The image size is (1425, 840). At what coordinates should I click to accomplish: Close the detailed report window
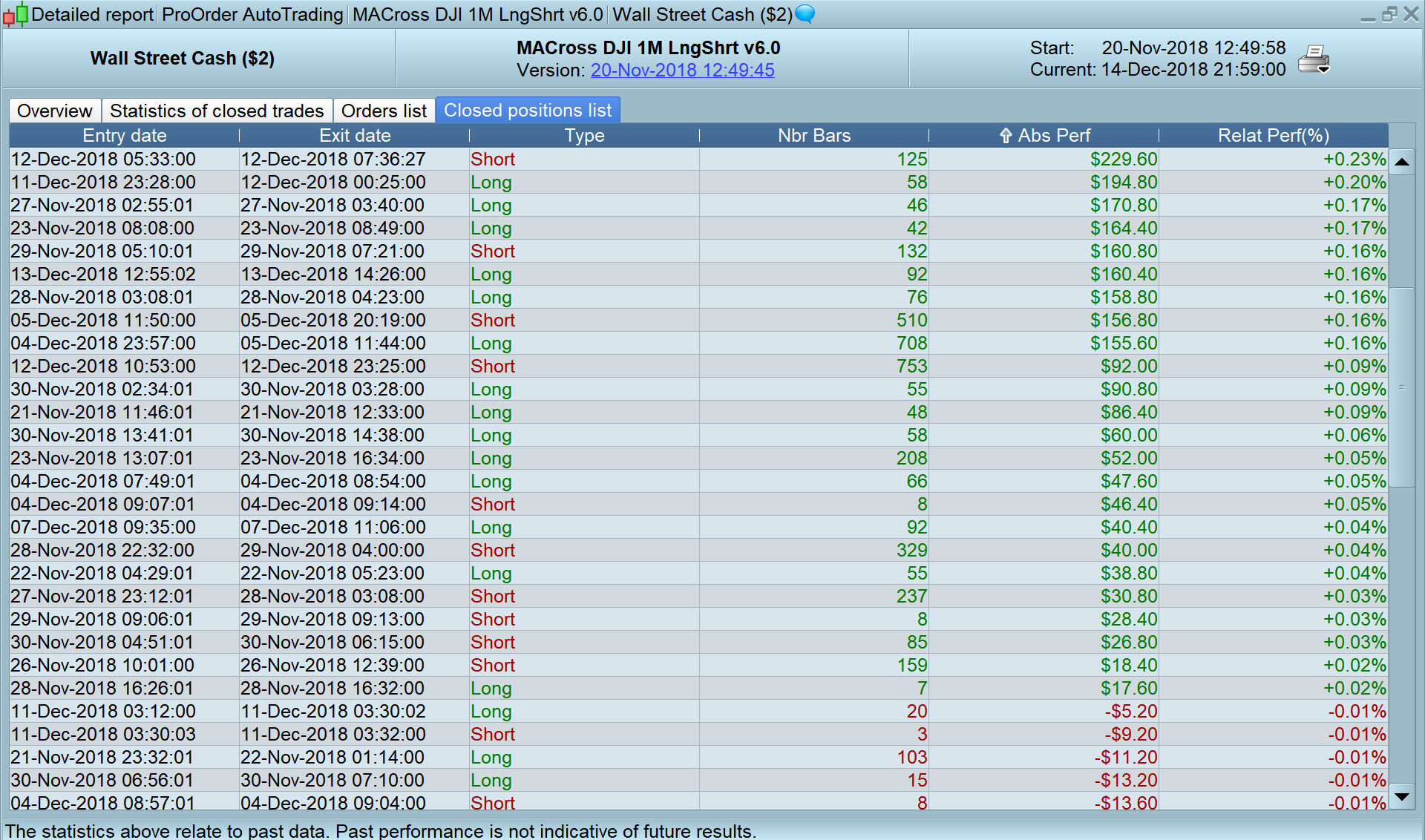point(1411,14)
